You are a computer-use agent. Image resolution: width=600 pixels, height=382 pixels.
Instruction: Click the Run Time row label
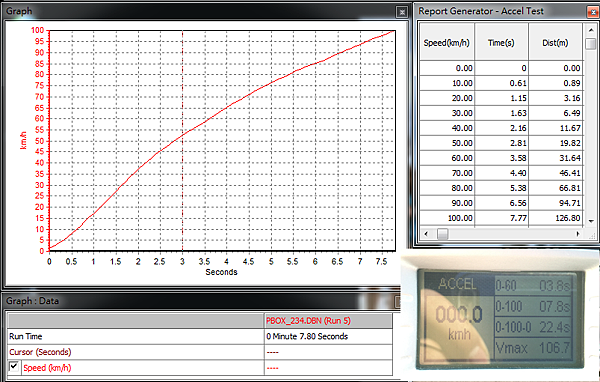coord(136,336)
